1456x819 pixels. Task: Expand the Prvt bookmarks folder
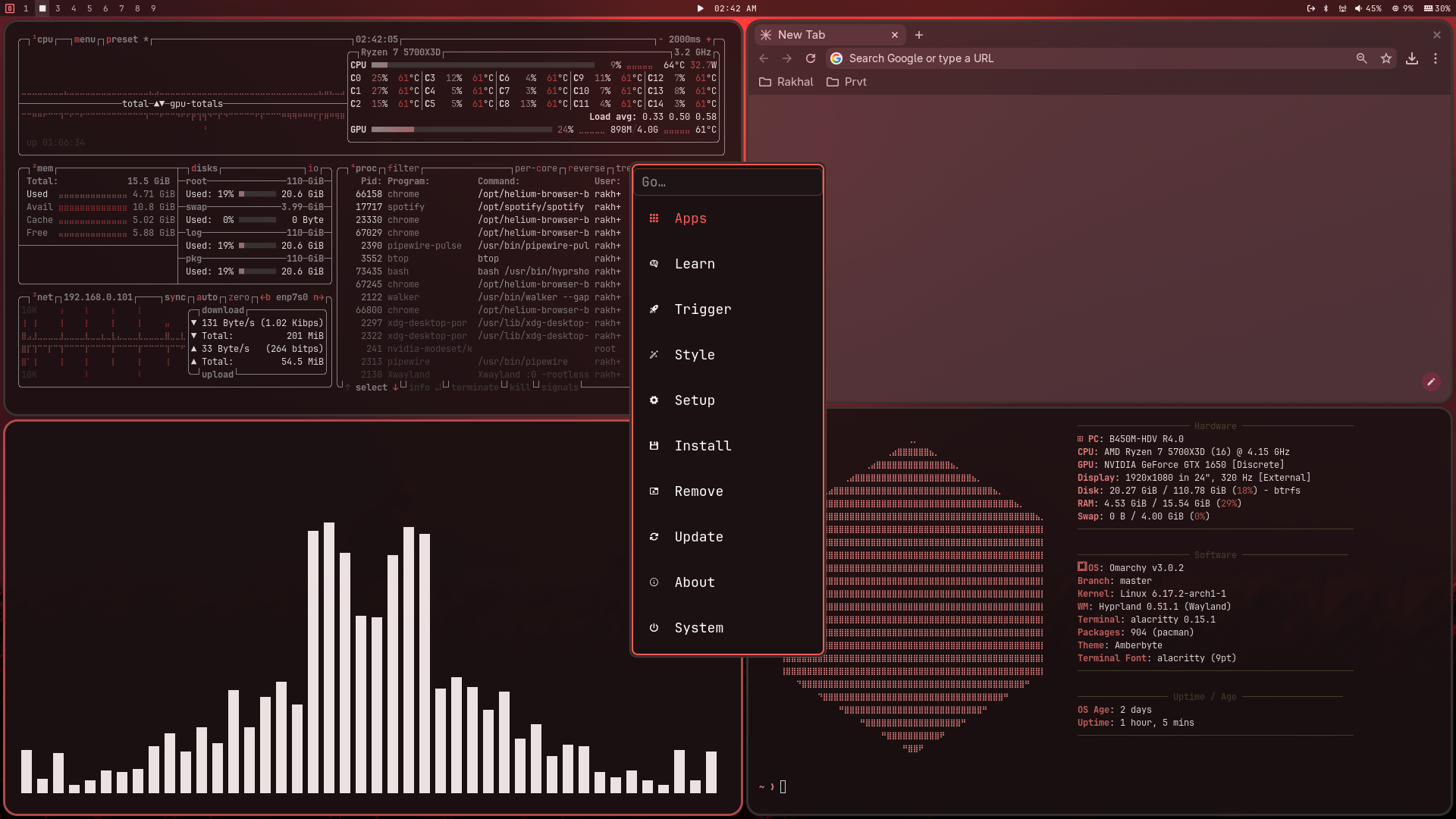pos(846,82)
